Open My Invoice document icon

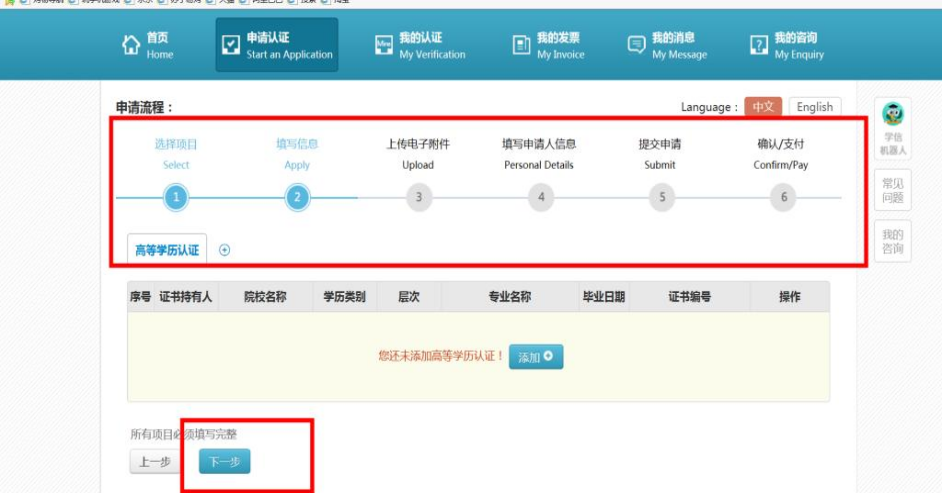point(521,46)
